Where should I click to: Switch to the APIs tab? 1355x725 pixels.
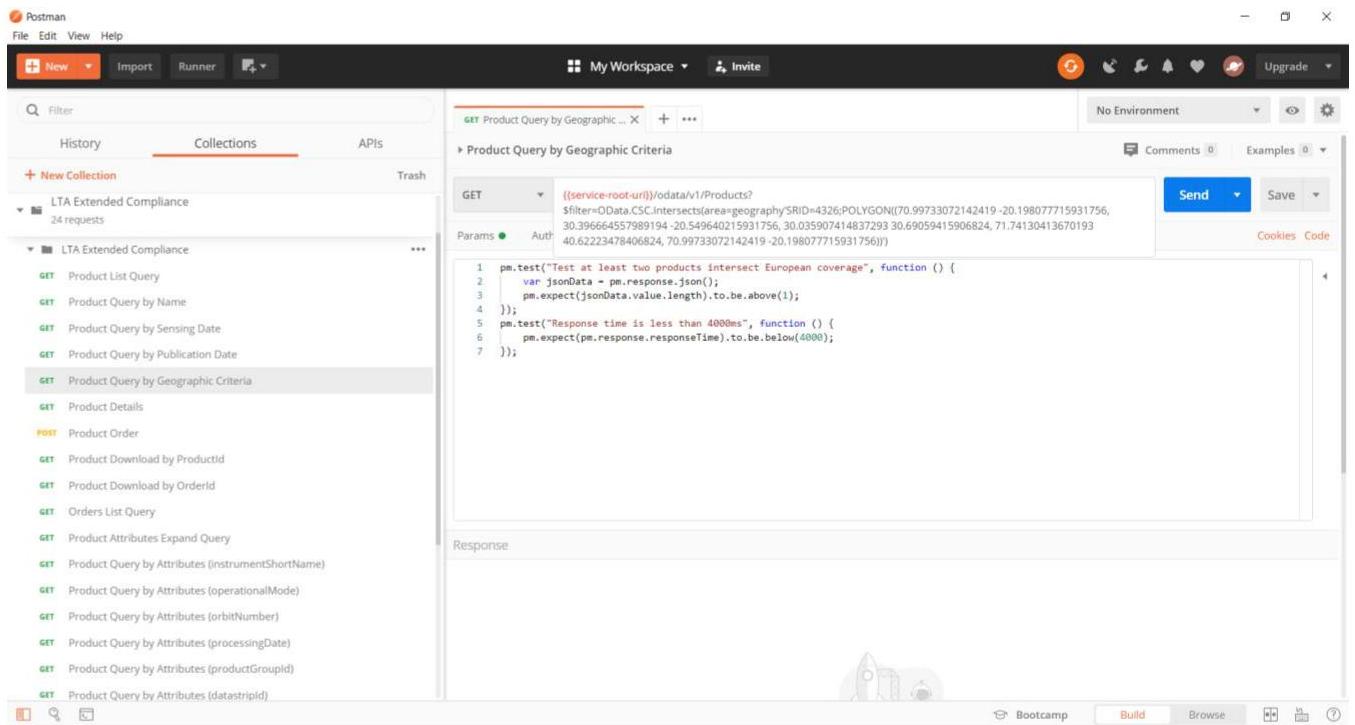tap(370, 143)
